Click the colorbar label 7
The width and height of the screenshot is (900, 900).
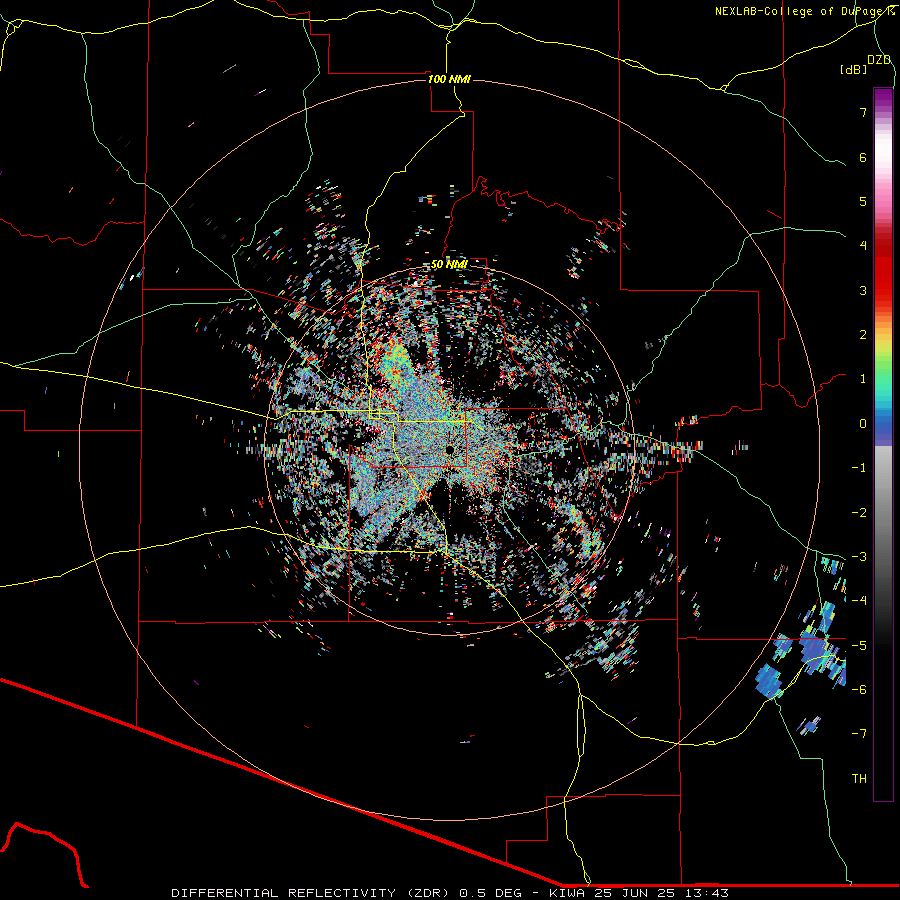point(863,112)
